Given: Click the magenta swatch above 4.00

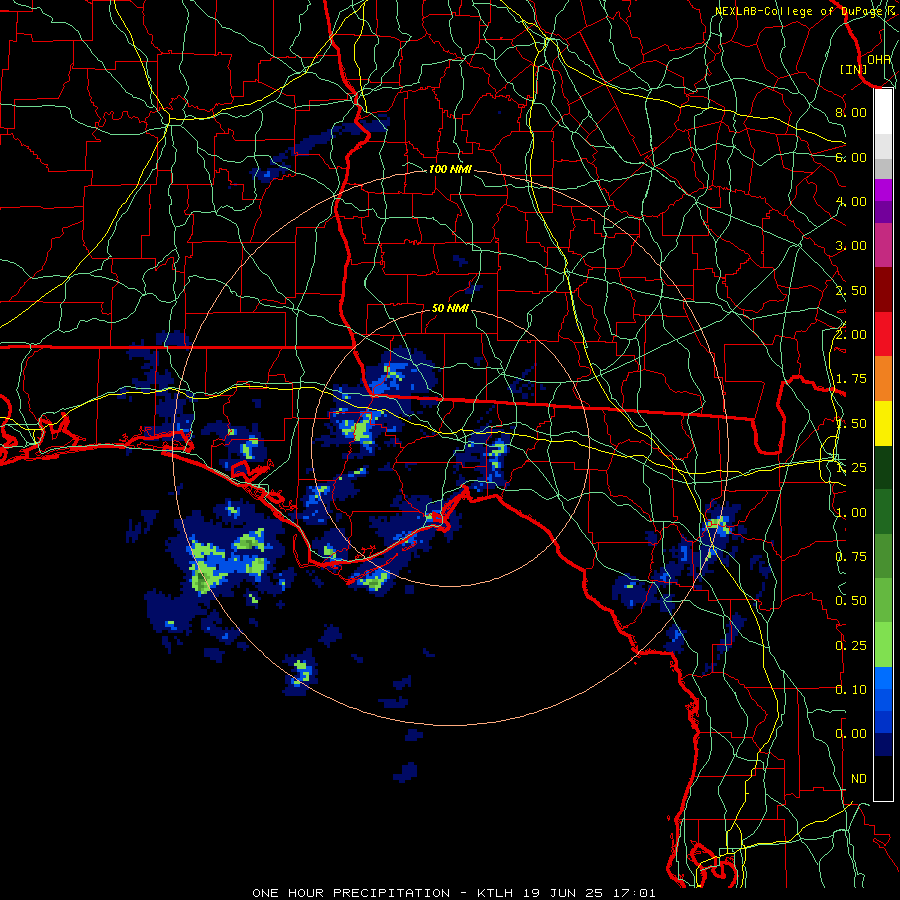Looking at the screenshot, I should click(x=883, y=190).
